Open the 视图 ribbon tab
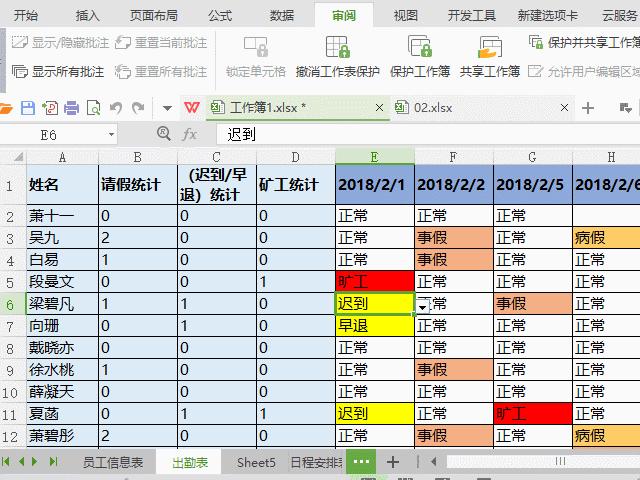The width and height of the screenshot is (640, 480). pos(405,16)
